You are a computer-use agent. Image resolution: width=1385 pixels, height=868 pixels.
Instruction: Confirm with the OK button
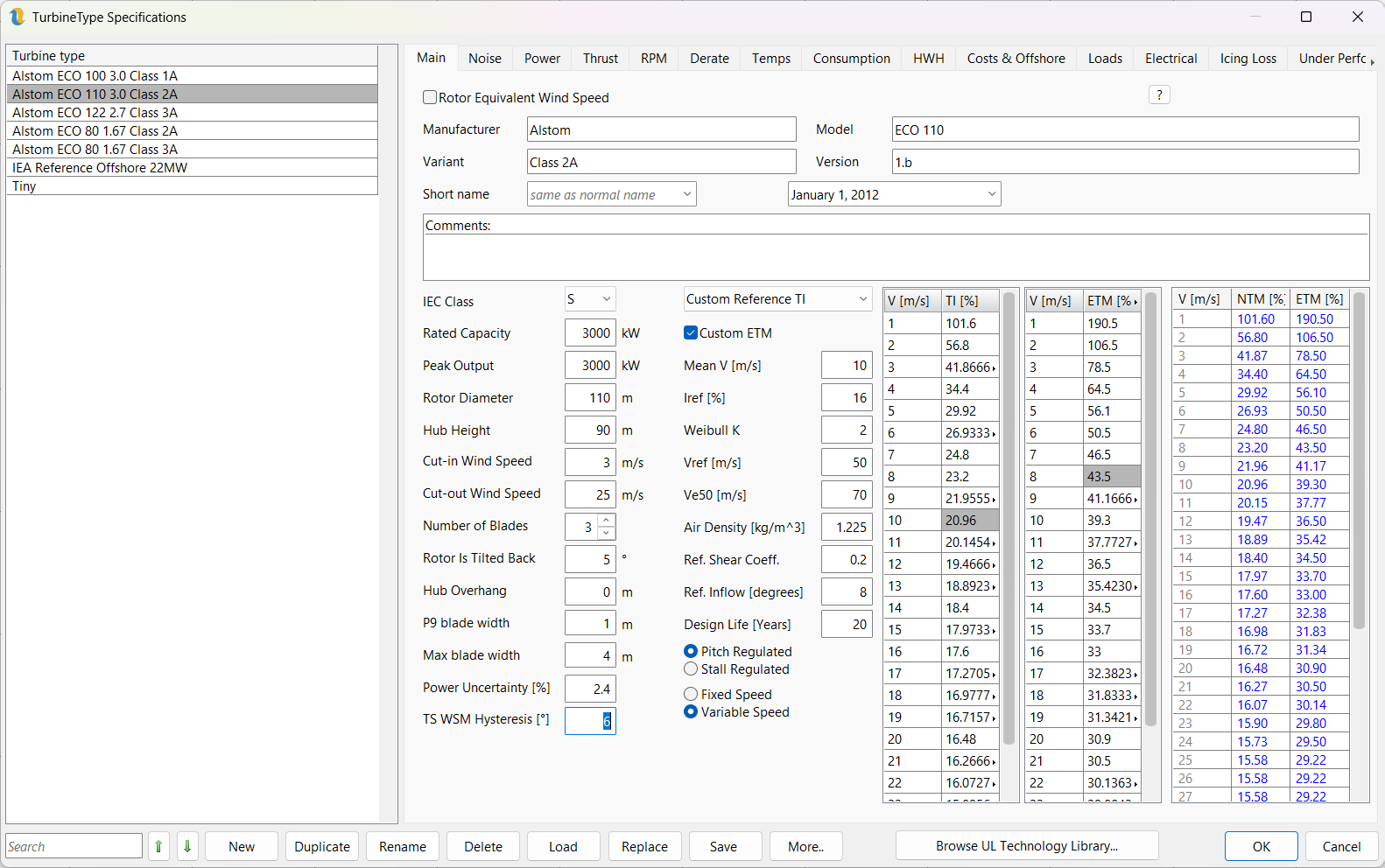1262,846
